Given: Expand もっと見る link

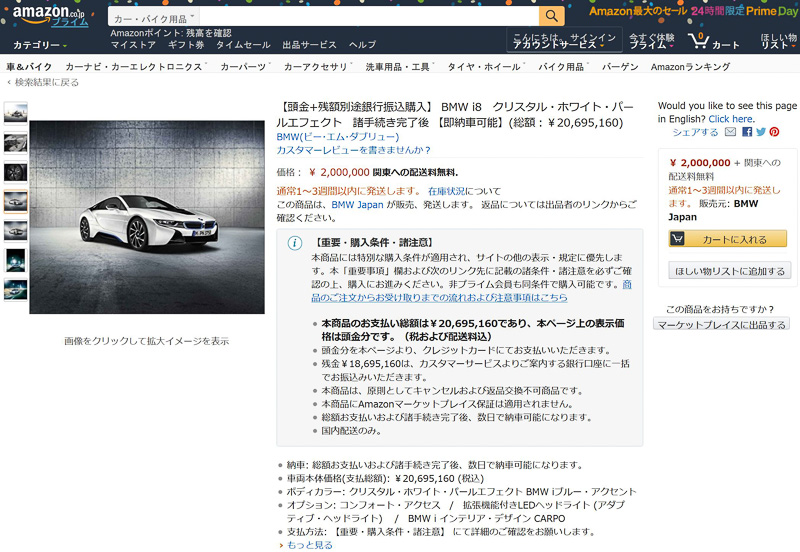Looking at the screenshot, I should (x=309, y=545).
